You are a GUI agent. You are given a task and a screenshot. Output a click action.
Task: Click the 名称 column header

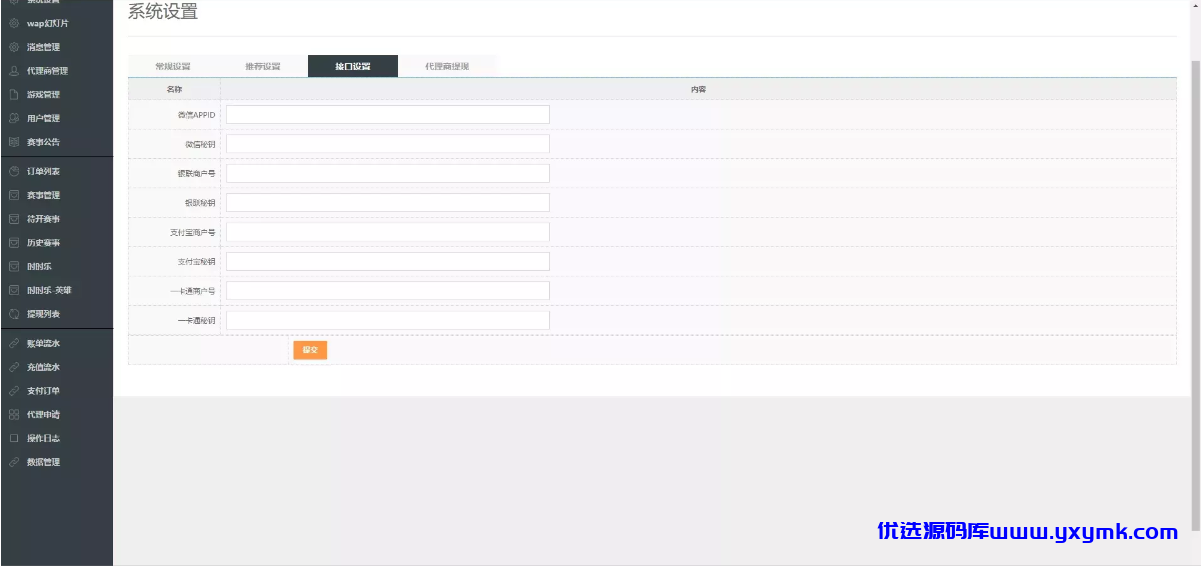(174, 90)
